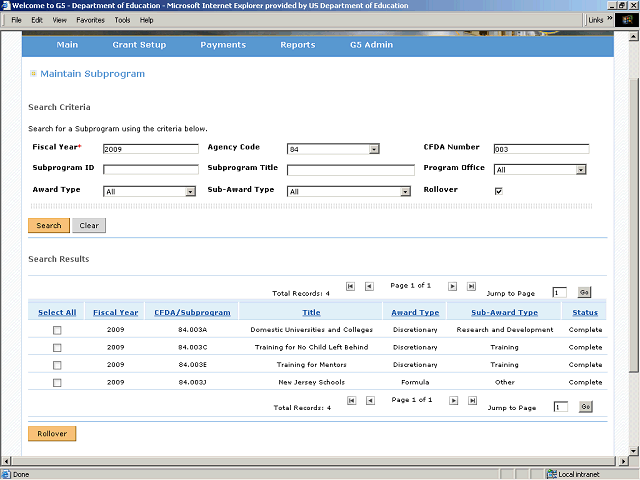Click next page arrow in bottom pagination
Screen dimensions: 640x480
tap(453, 401)
